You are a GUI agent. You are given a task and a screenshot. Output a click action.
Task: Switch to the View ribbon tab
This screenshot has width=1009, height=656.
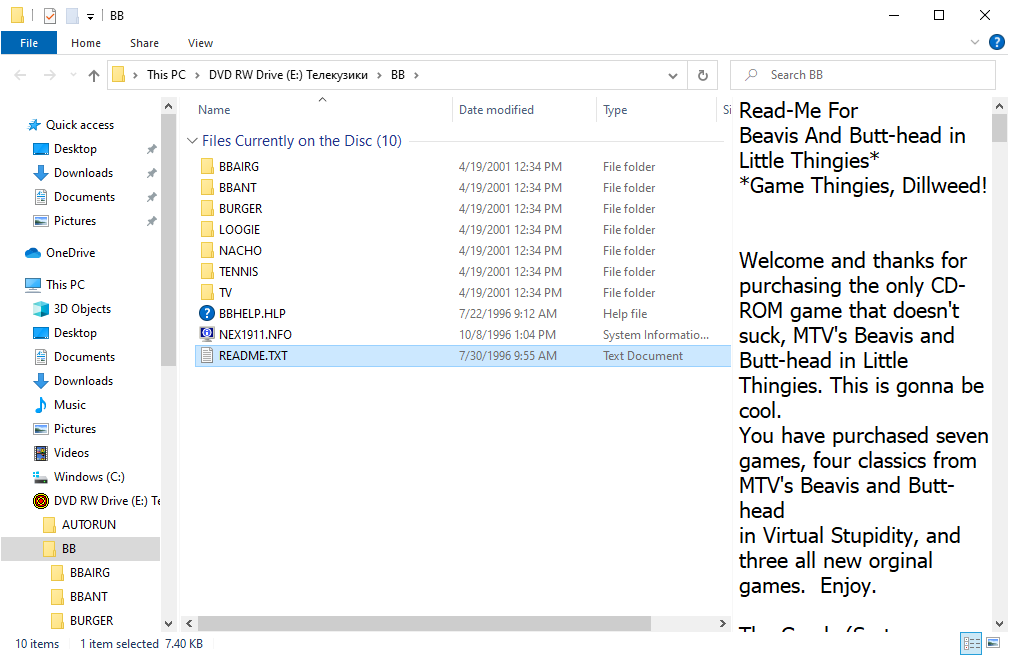click(200, 43)
